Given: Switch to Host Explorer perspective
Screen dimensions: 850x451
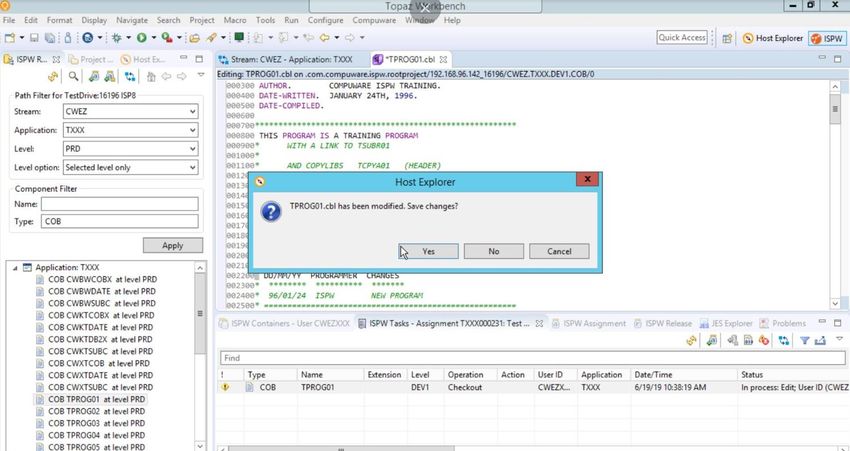Looking at the screenshot, I should coord(772,38).
